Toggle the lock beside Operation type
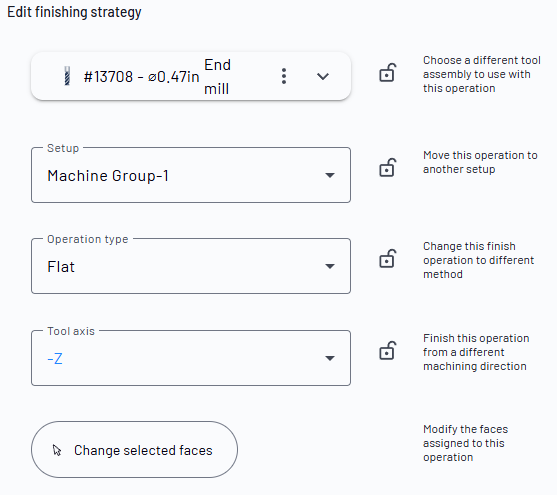The width and height of the screenshot is (557, 495). 387,258
